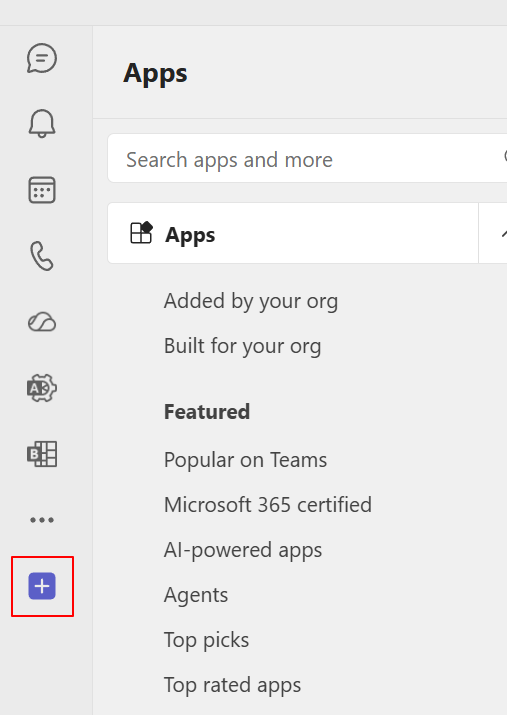Open the Calendar icon in sidebar
Image resolution: width=507 pixels, height=715 pixels.
(x=42, y=190)
